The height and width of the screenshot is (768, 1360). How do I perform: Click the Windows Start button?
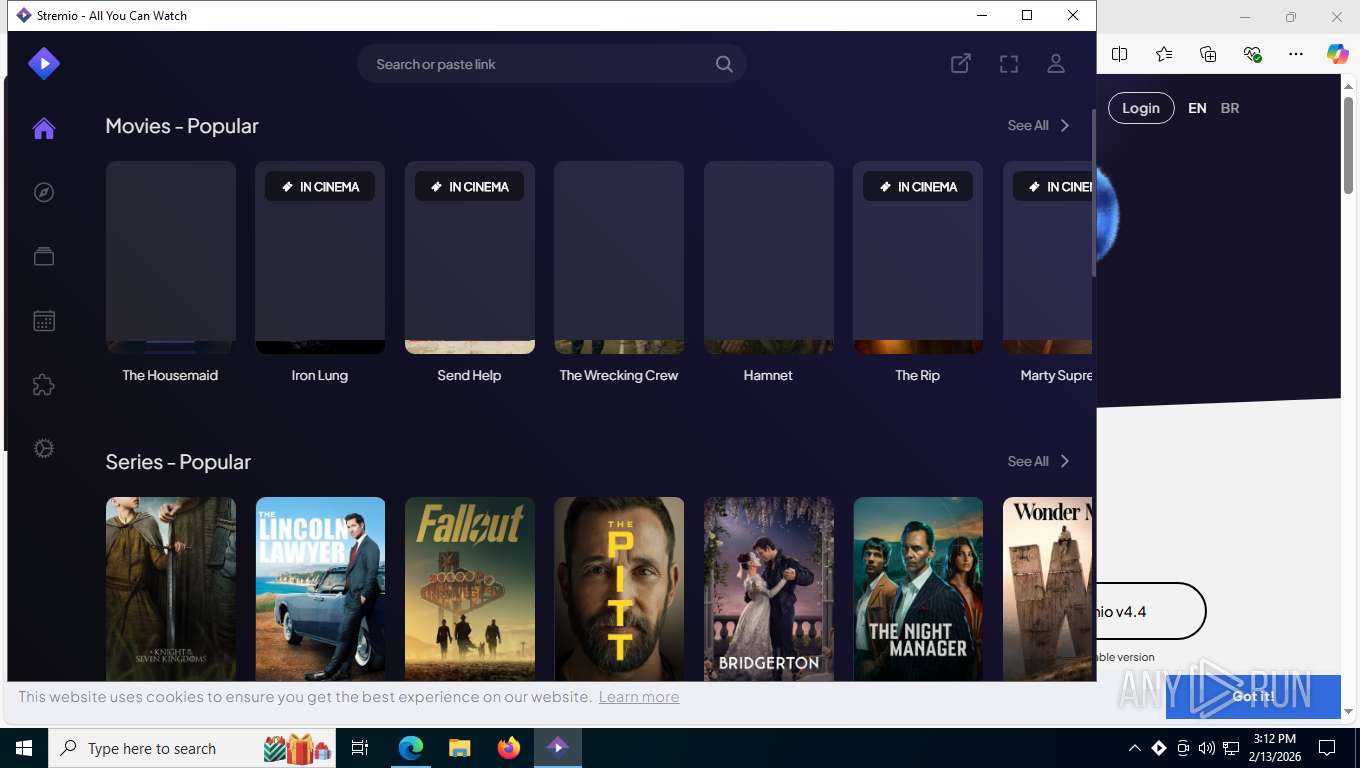pos(24,748)
